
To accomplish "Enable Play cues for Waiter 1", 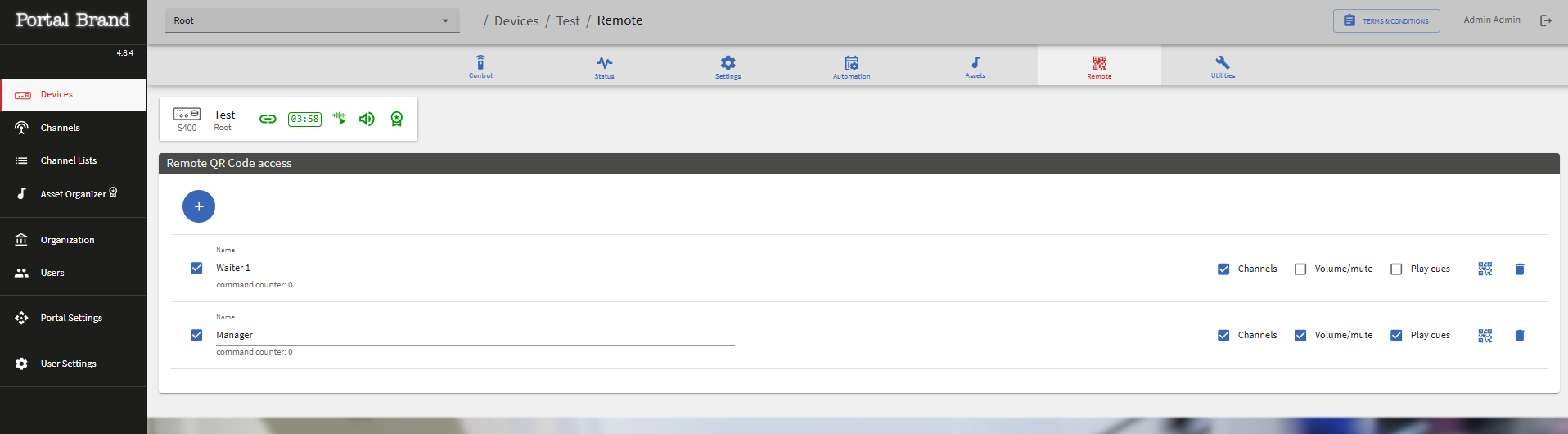I will coord(1396,269).
